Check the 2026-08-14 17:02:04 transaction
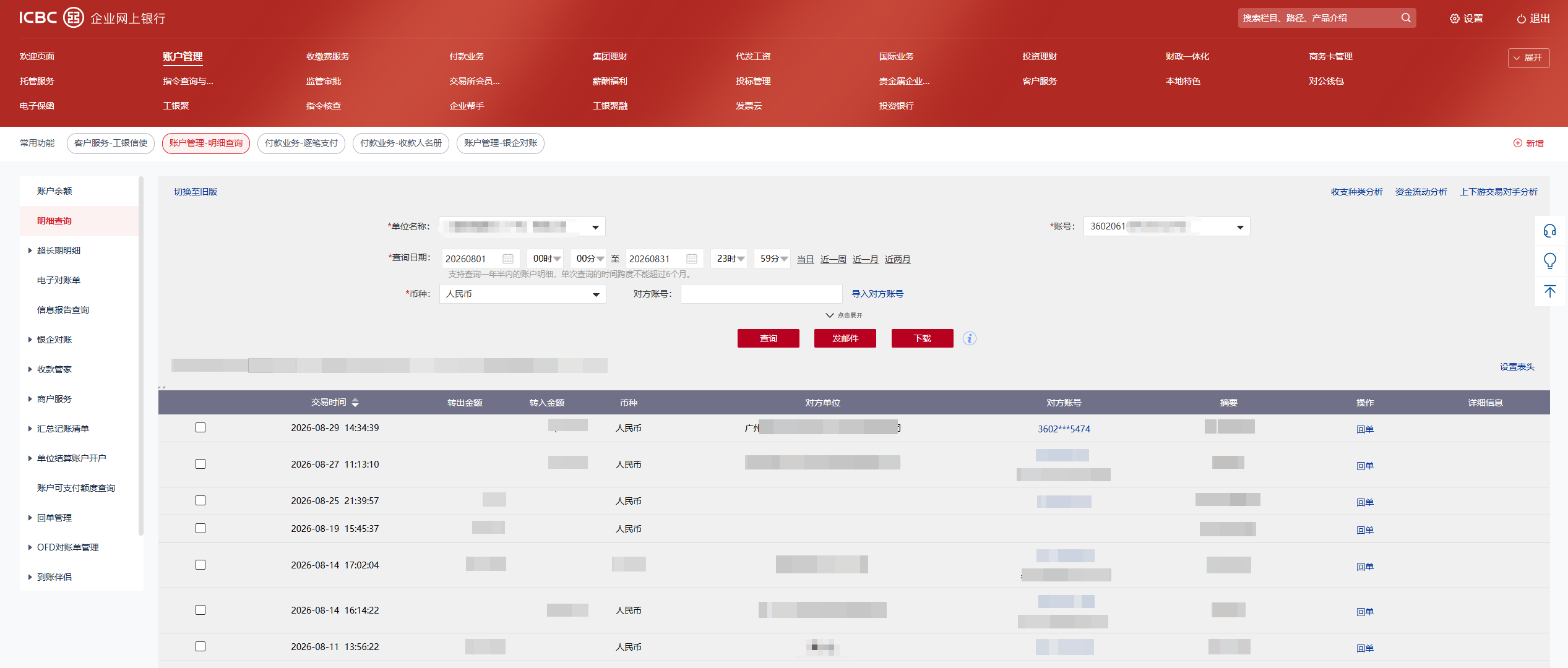Viewport: 1568px width, 668px height. (x=200, y=565)
